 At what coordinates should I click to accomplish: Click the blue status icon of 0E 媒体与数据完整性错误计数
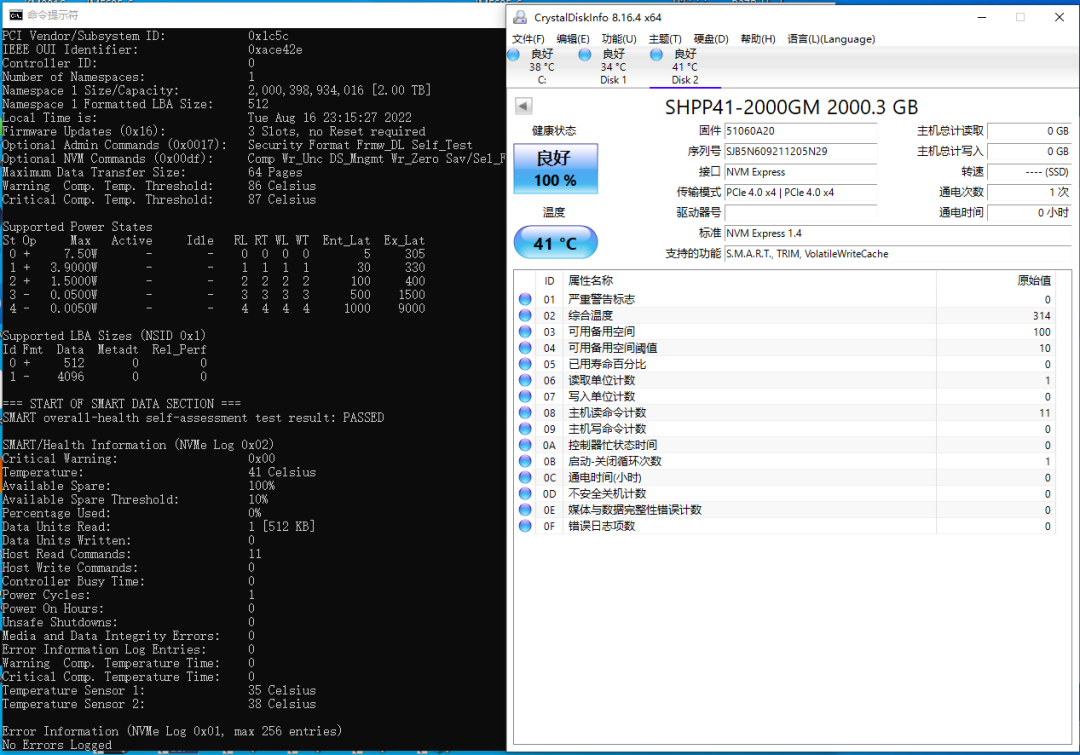(525, 510)
